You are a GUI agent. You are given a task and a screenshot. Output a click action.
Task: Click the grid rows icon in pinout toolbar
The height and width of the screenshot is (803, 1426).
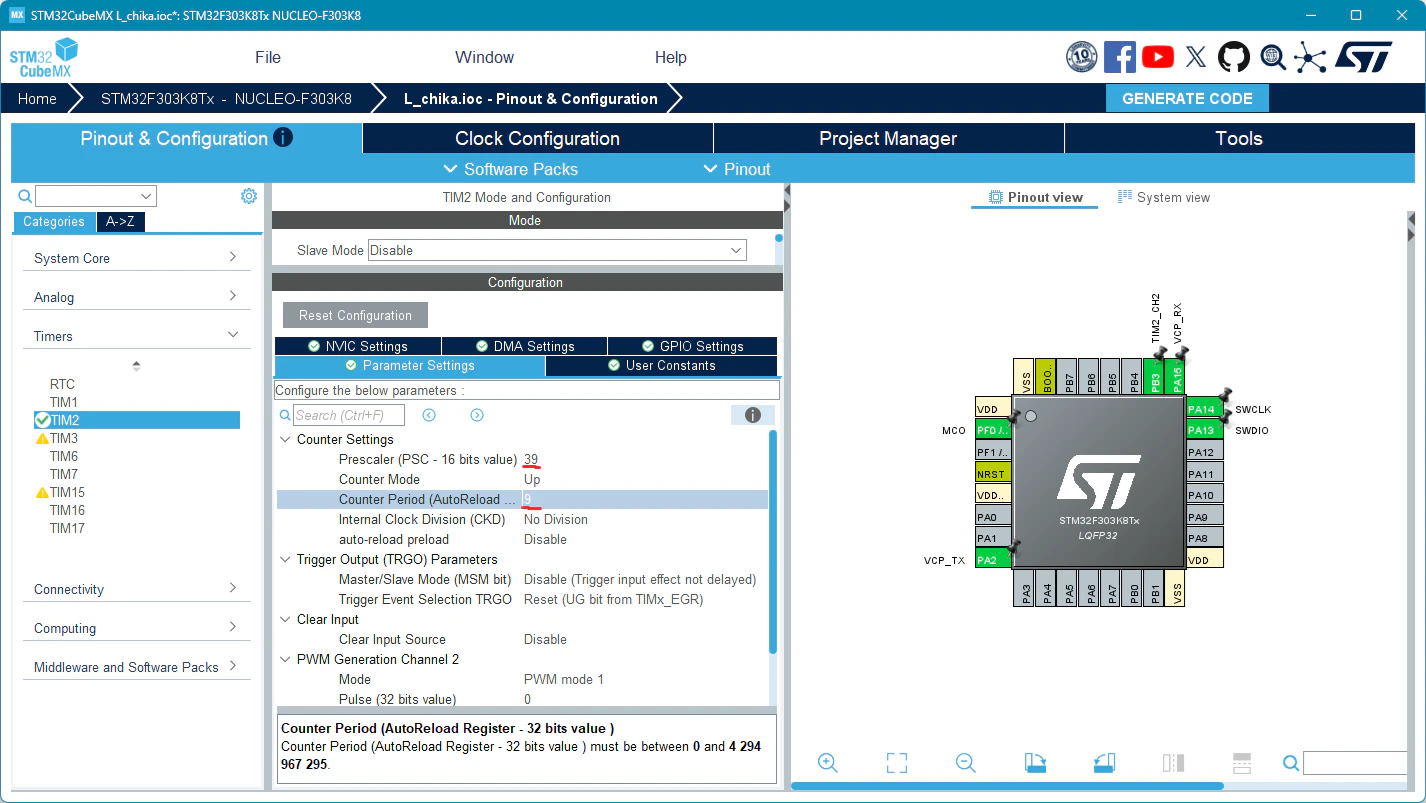[1241, 763]
